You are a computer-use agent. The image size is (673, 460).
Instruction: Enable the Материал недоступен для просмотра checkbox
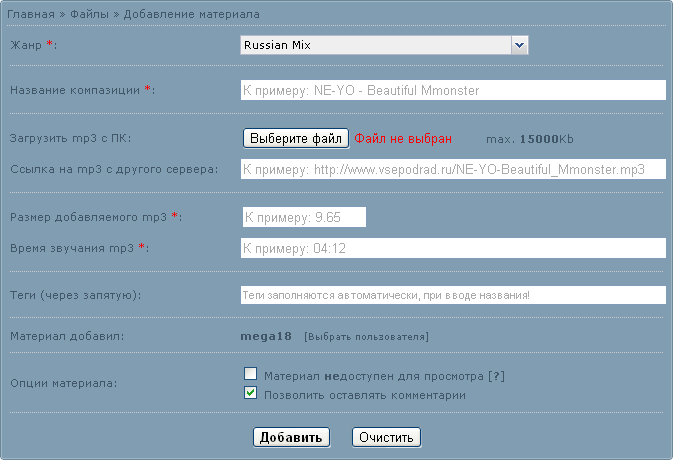tap(251, 374)
